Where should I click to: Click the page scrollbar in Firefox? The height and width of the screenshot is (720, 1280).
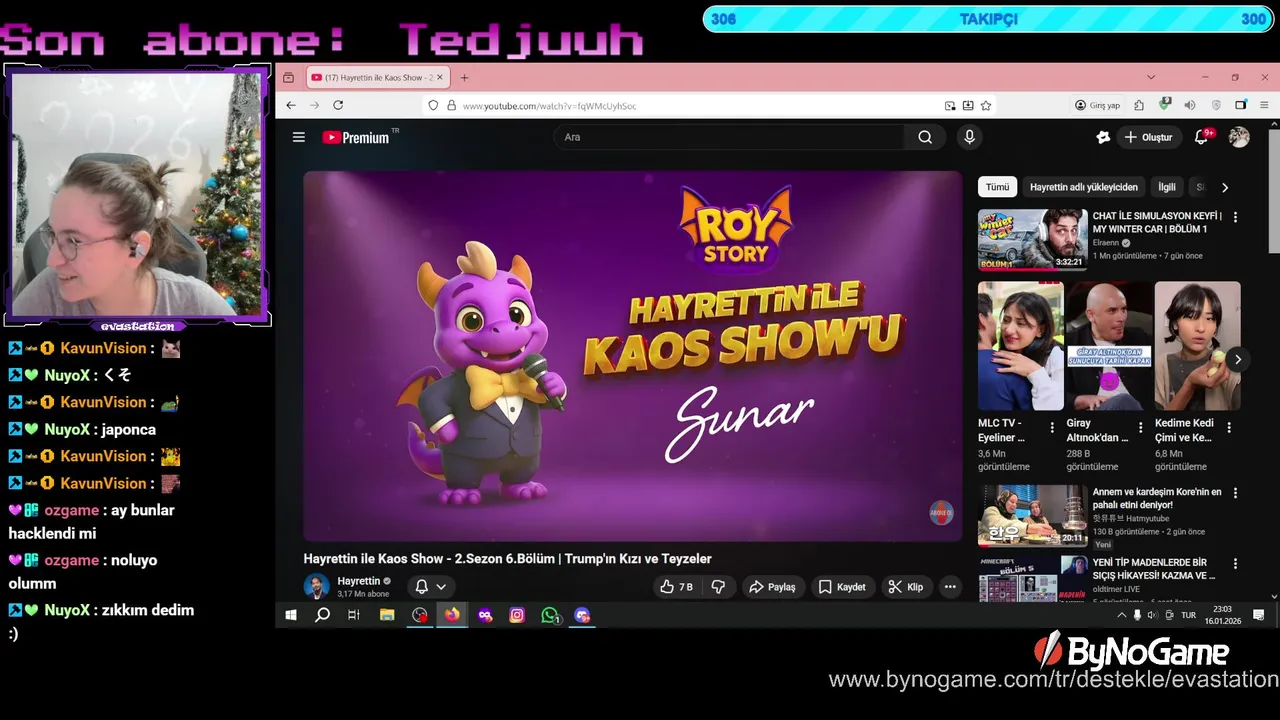pos(1274,190)
